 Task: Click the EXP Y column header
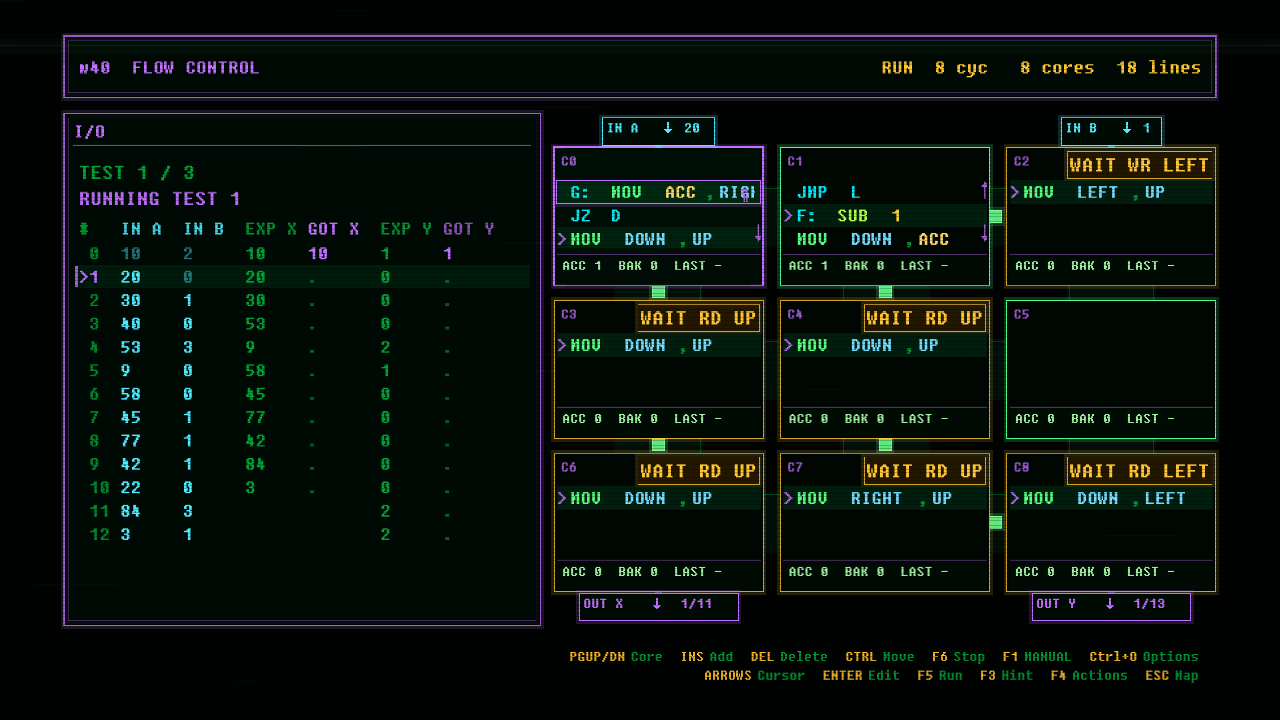click(x=406, y=229)
